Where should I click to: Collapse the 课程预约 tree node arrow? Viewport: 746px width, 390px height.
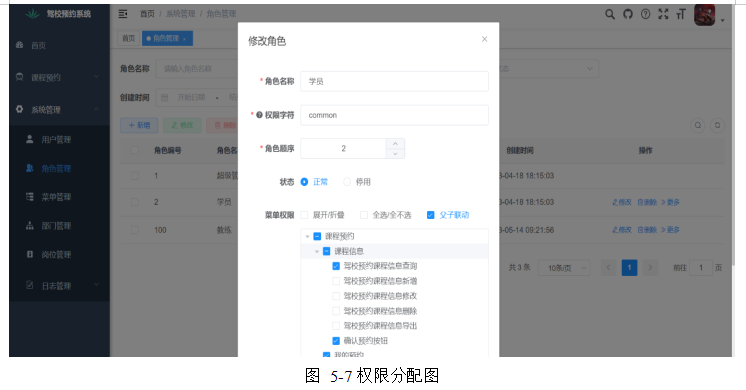coord(307,236)
